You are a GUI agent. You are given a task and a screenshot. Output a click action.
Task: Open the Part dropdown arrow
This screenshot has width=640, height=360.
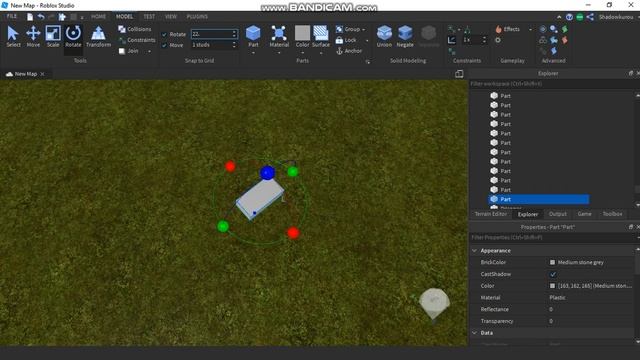click(x=253, y=53)
